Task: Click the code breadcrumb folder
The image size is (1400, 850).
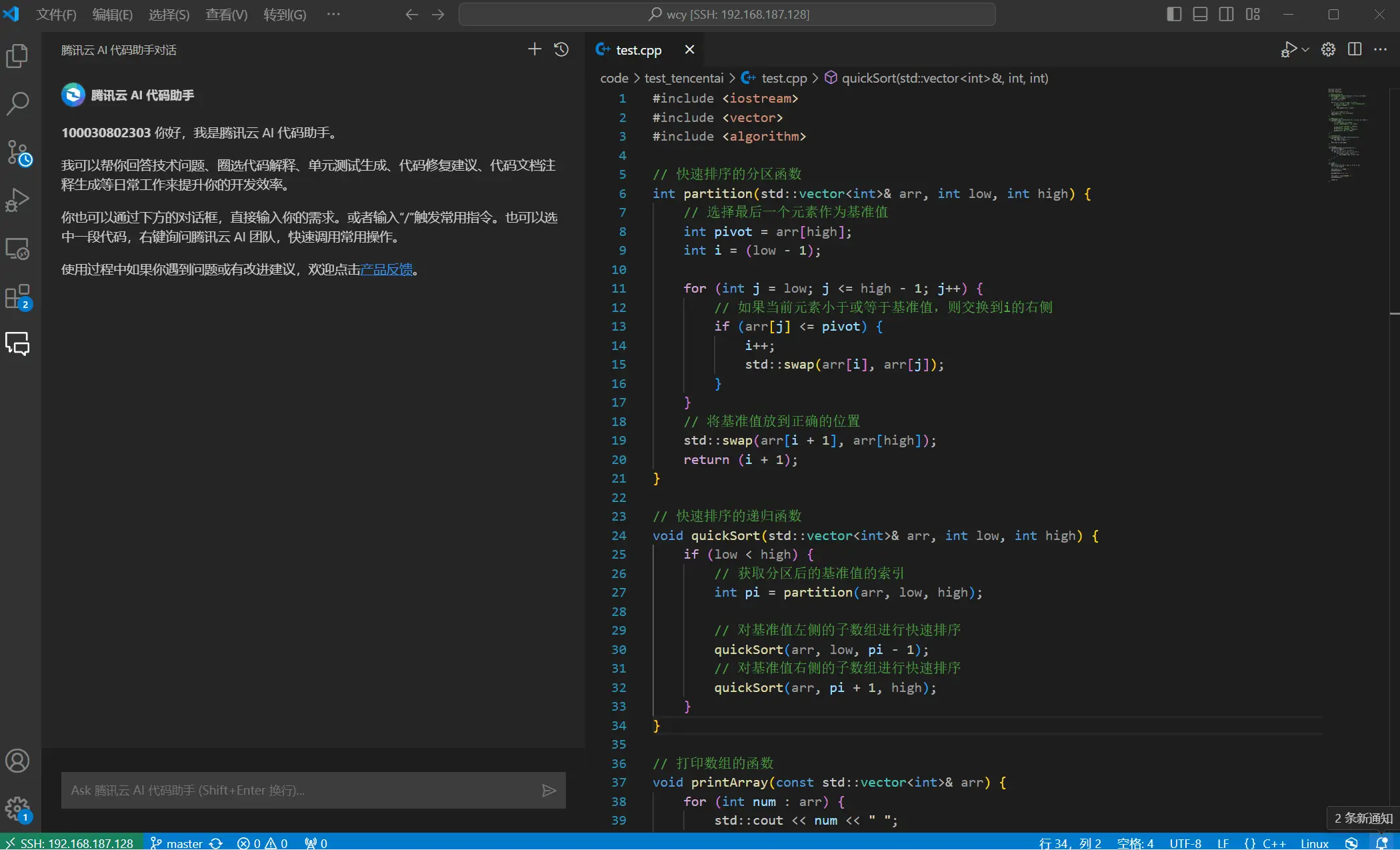Action: [x=614, y=78]
